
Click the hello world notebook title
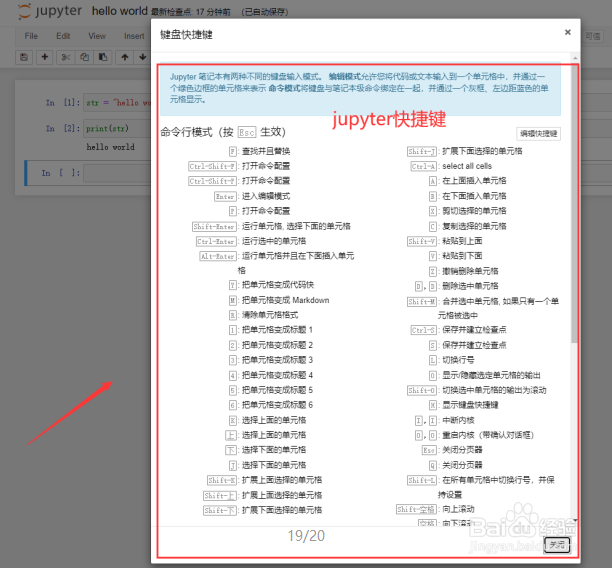click(119, 11)
